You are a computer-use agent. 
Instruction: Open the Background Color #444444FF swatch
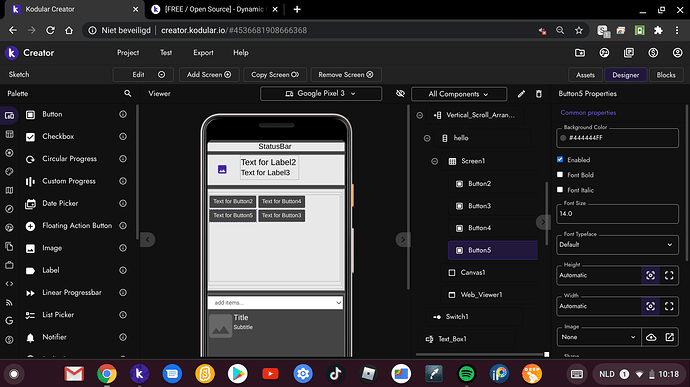tap(563, 138)
